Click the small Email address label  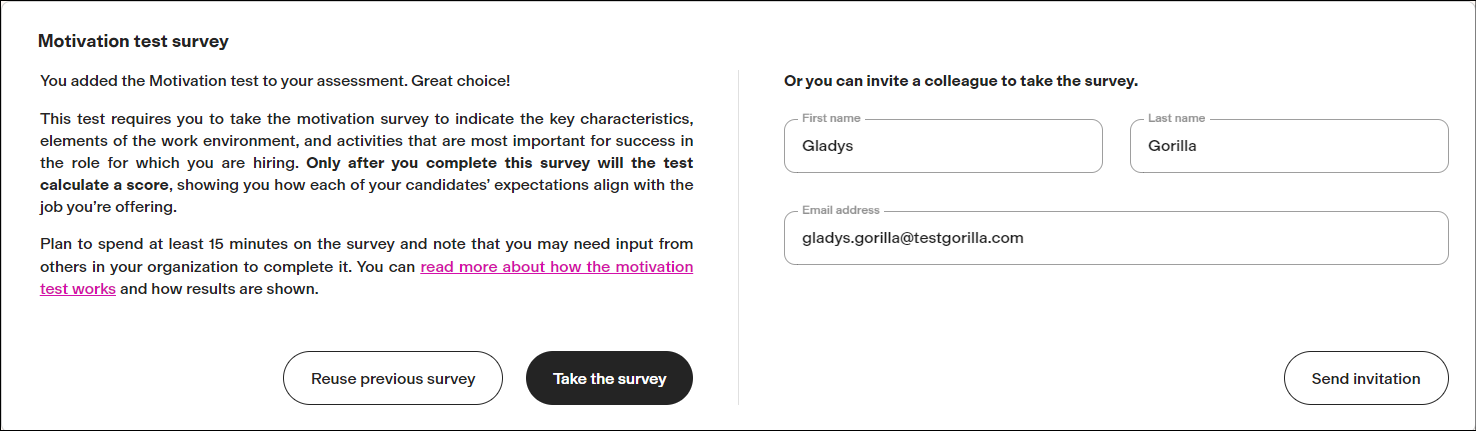840,211
